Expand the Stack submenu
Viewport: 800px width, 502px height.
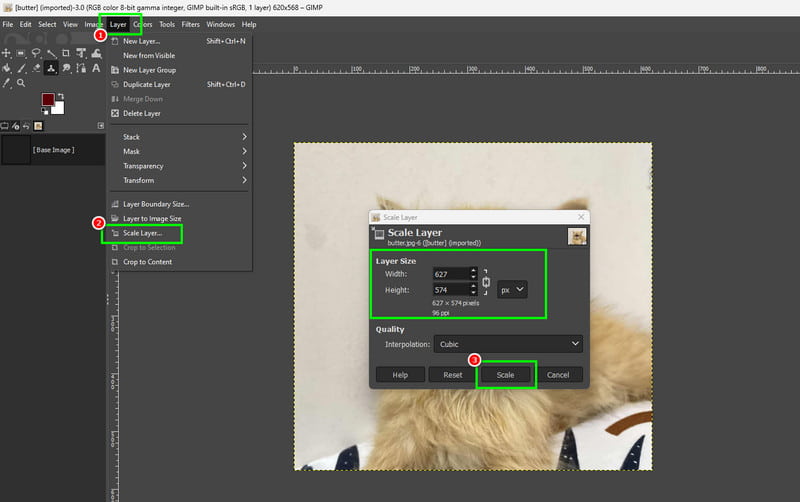pyautogui.click(x=179, y=137)
